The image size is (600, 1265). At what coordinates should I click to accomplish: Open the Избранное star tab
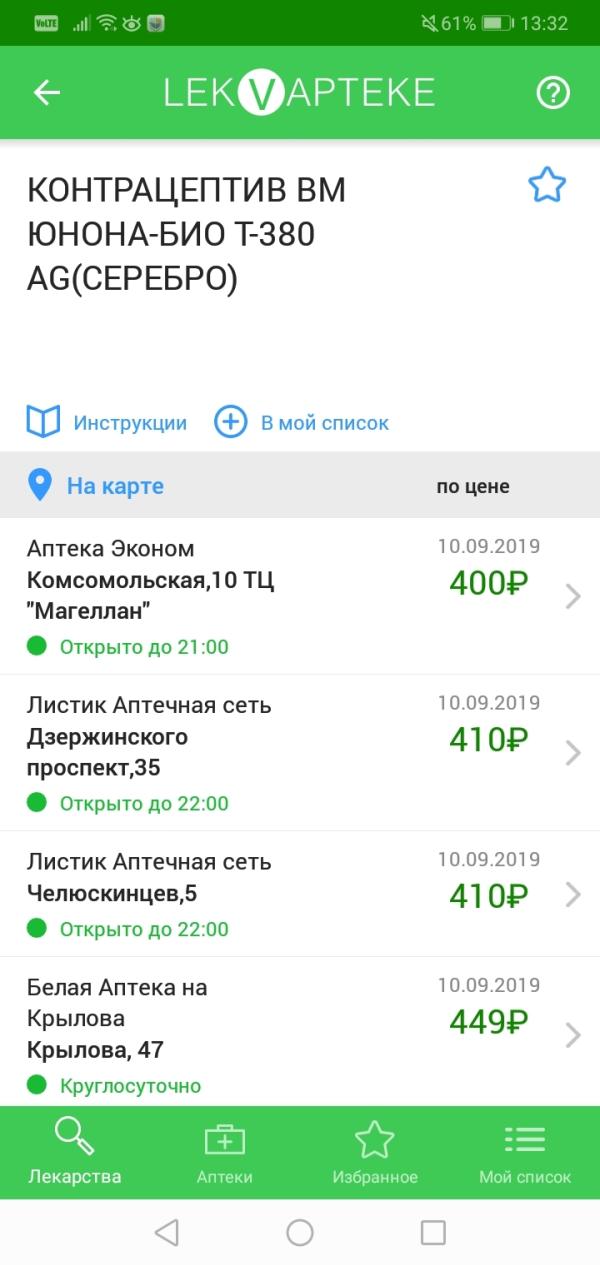pos(375,1152)
